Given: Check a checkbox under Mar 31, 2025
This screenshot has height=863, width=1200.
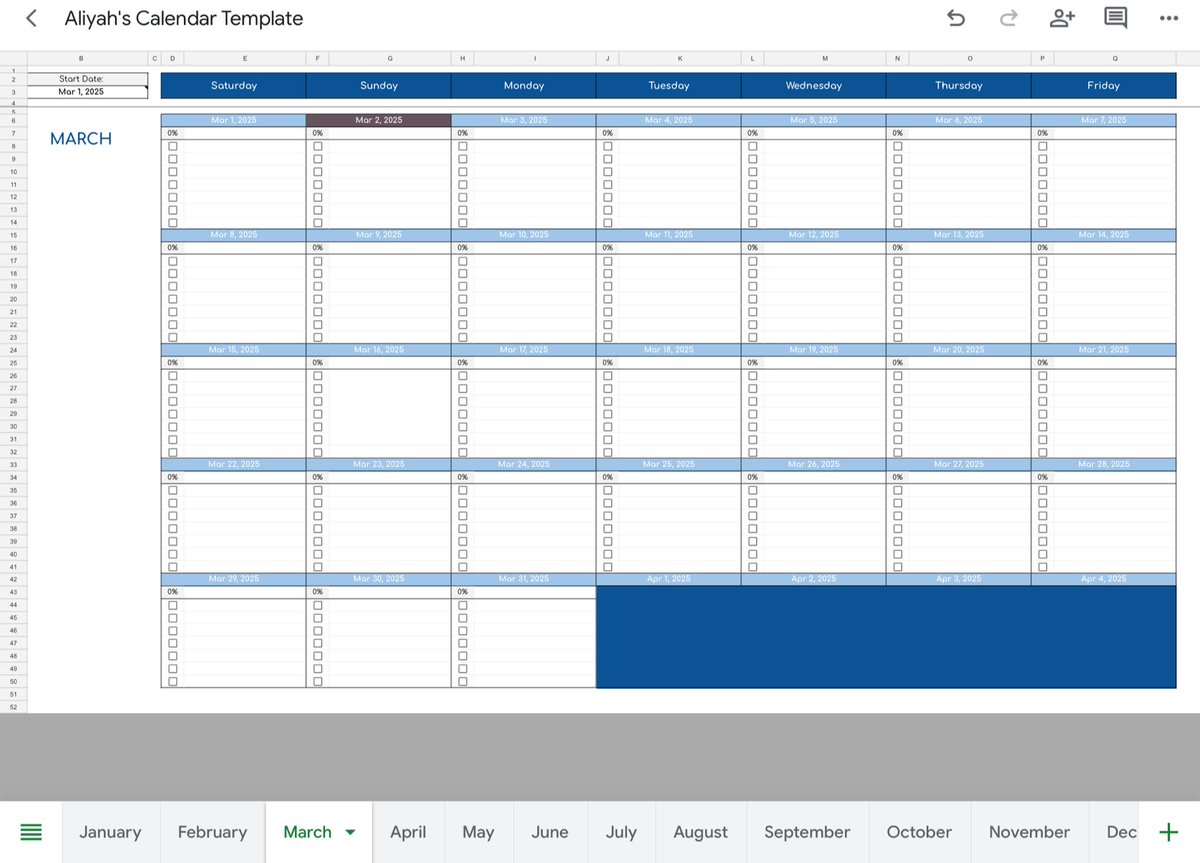Looking at the screenshot, I should (462, 604).
